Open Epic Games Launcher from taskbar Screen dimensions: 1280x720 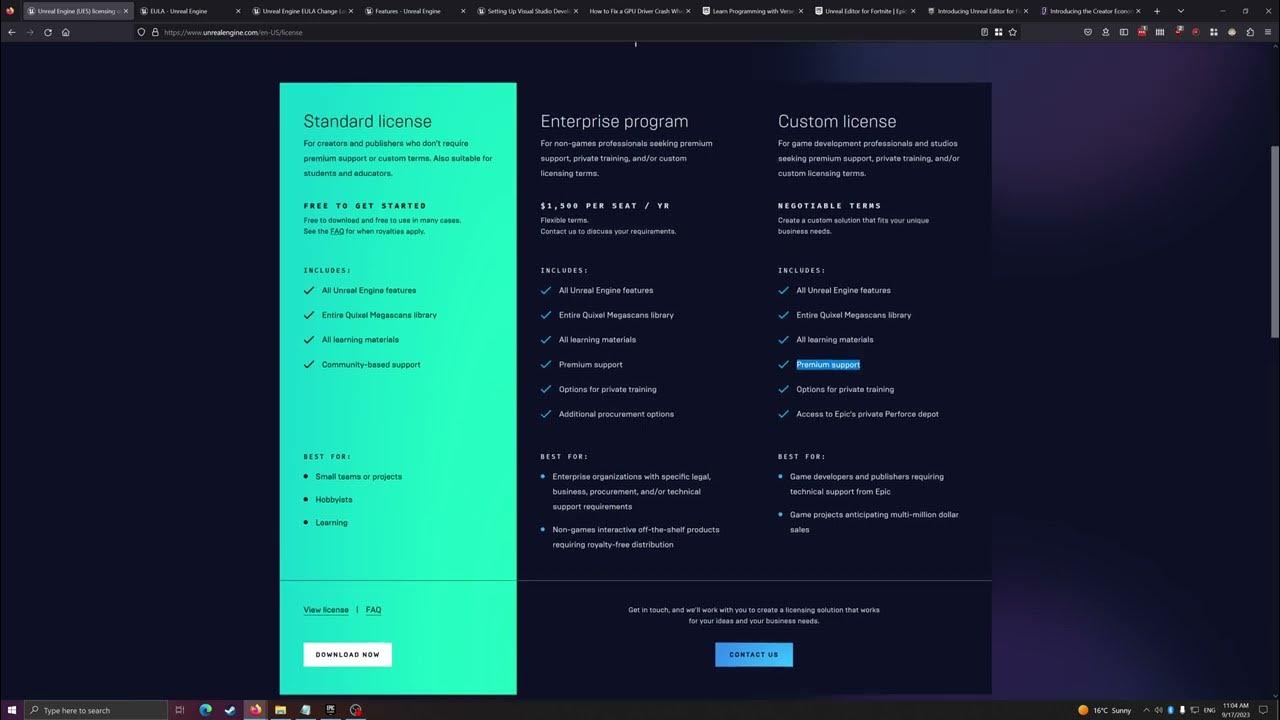point(331,710)
